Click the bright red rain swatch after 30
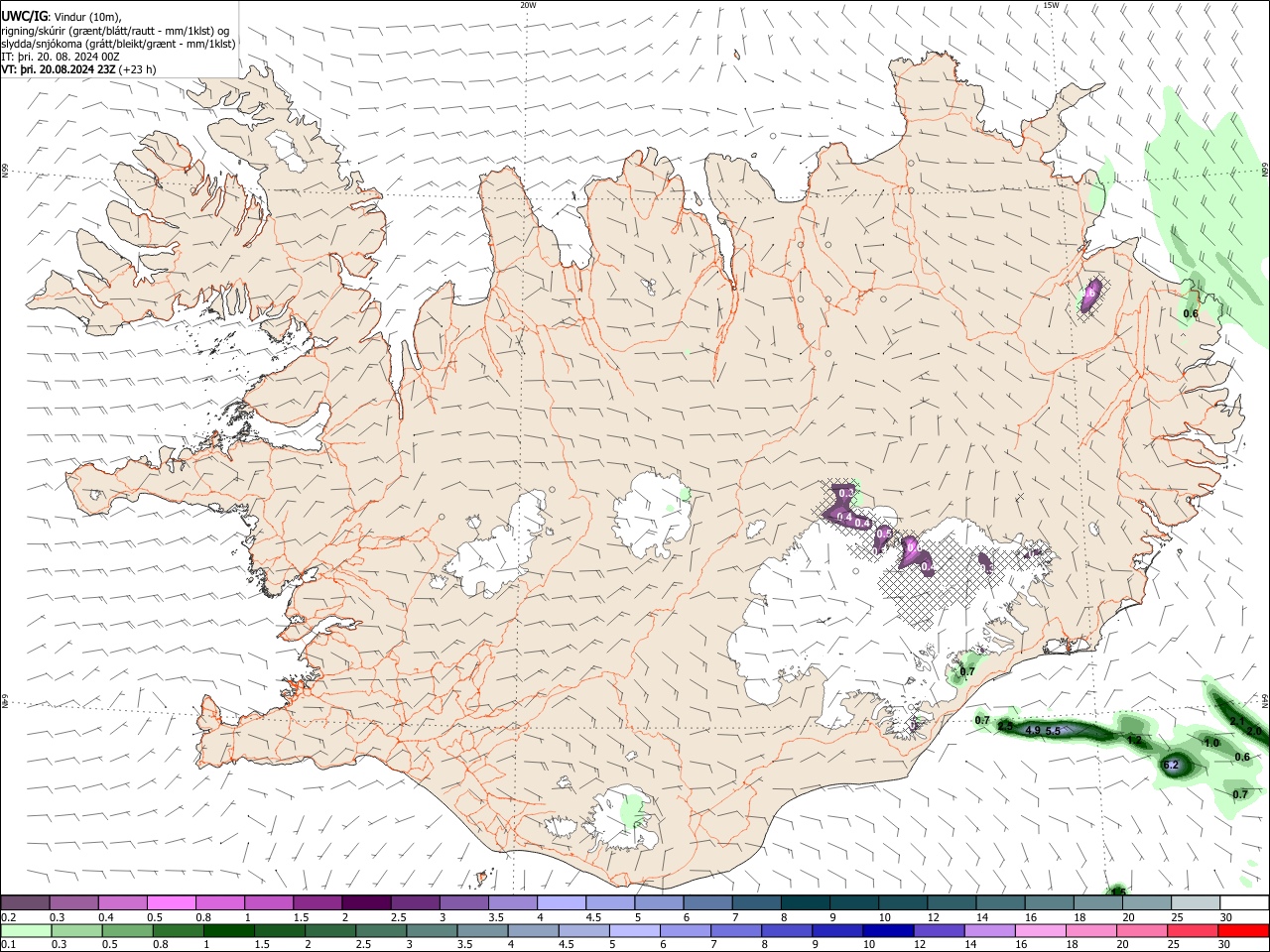Viewport: 1270px width, 952px height. pos(1243,930)
